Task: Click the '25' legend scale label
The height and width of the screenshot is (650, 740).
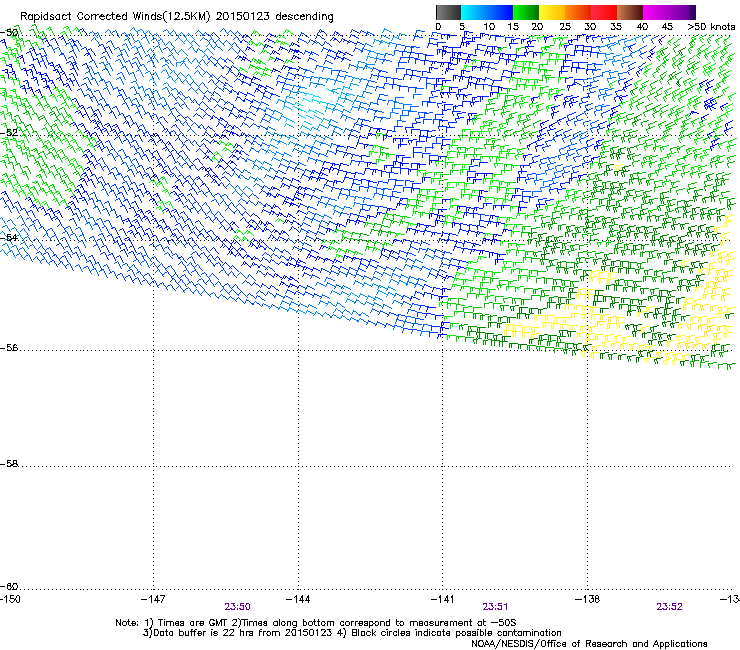Action: coord(564,26)
